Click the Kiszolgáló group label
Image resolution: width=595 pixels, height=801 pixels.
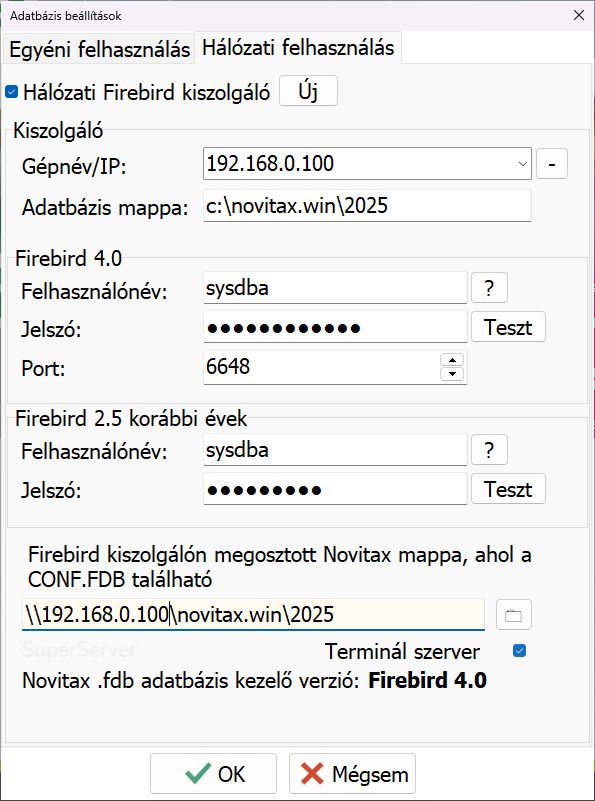coord(58,131)
